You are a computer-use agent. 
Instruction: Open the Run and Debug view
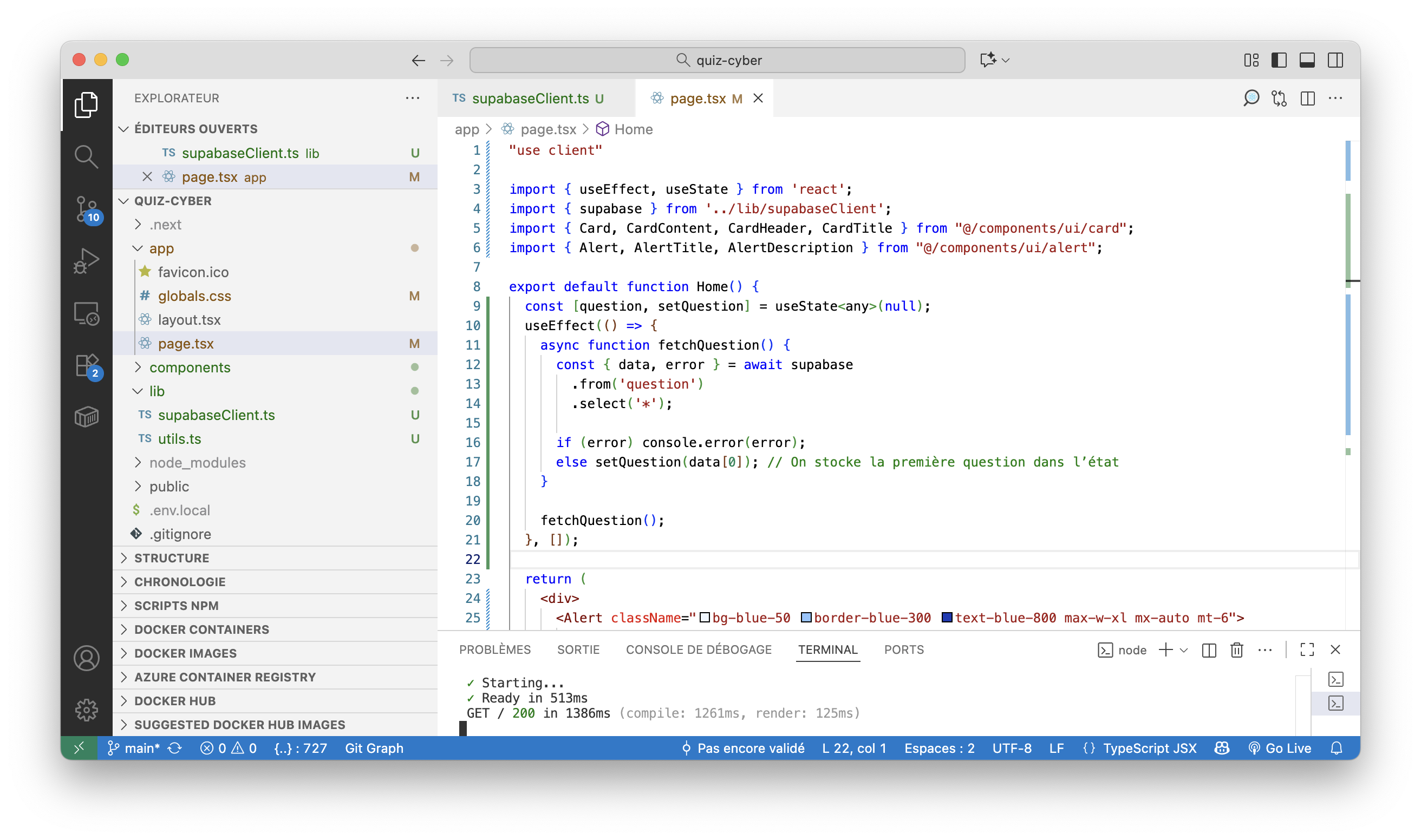pos(87,260)
